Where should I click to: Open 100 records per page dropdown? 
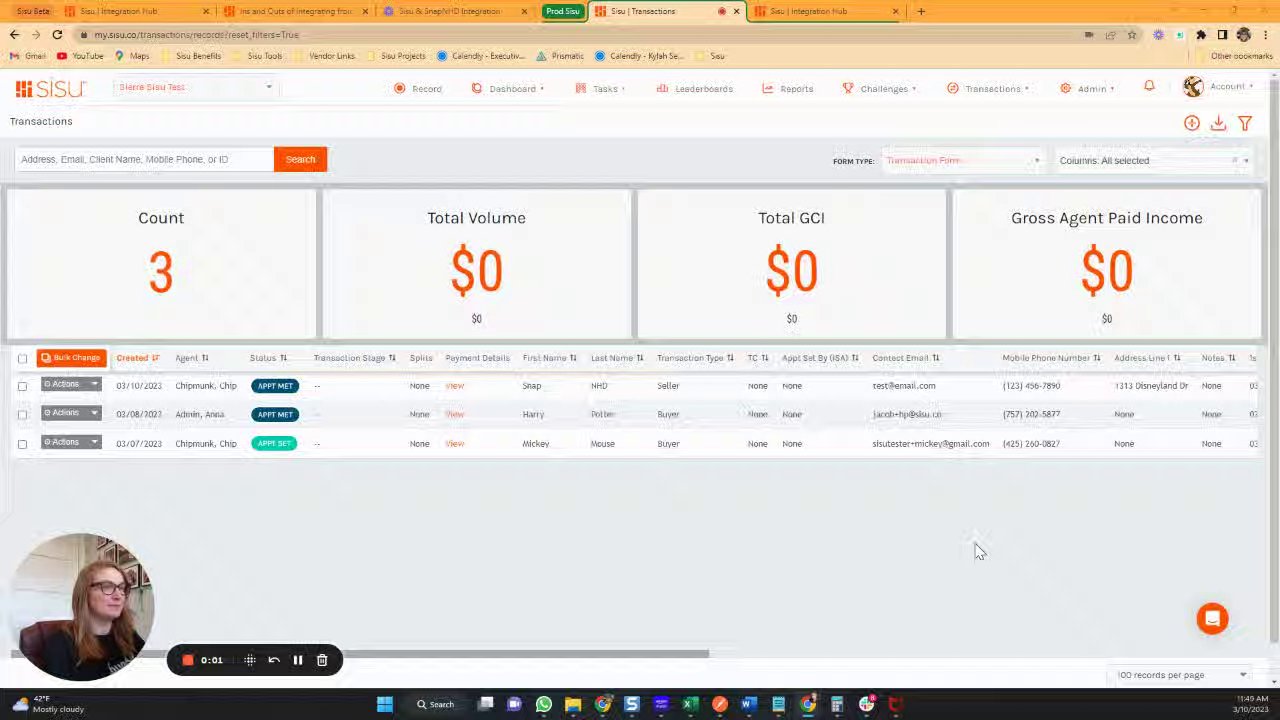click(x=1181, y=675)
